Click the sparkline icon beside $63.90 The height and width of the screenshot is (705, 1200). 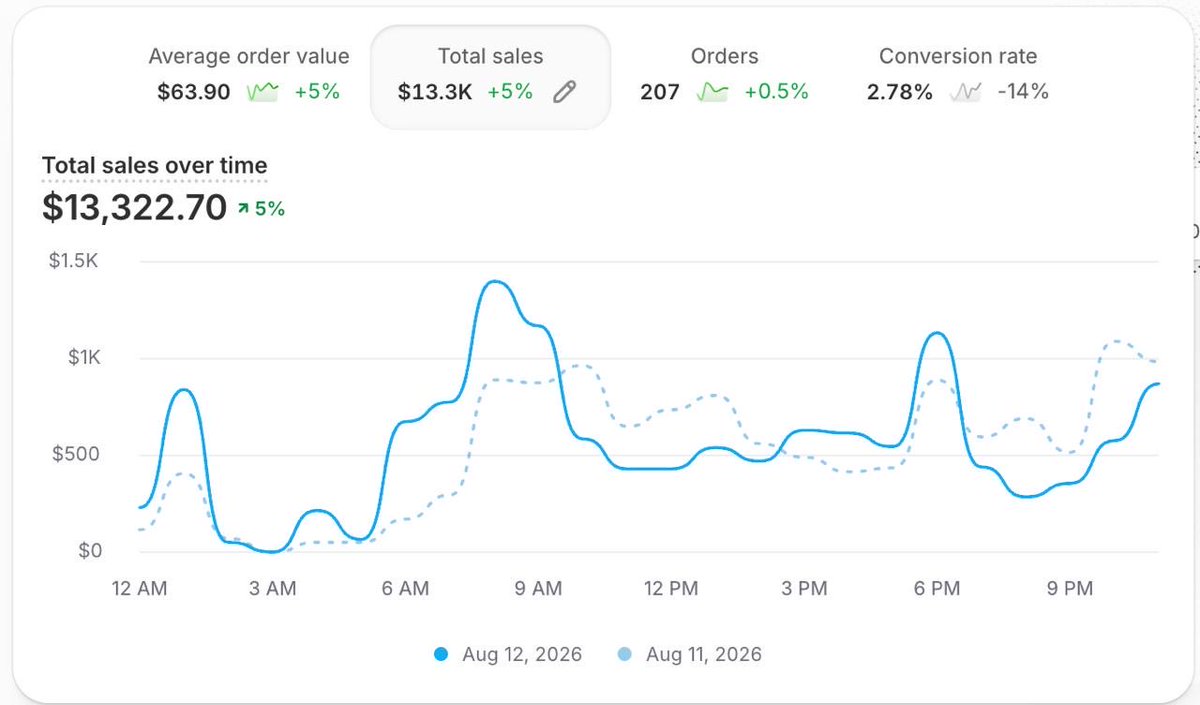click(263, 93)
